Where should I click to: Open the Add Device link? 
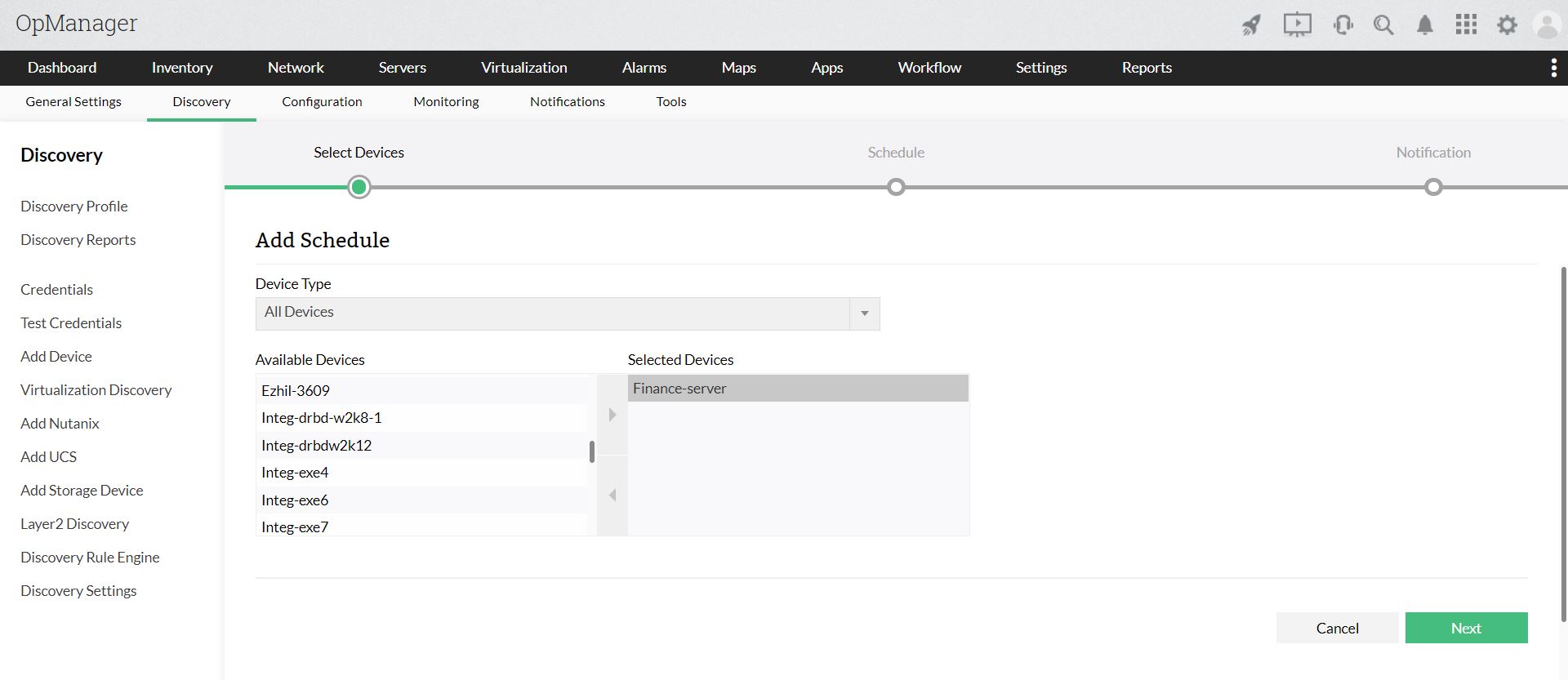tap(56, 357)
